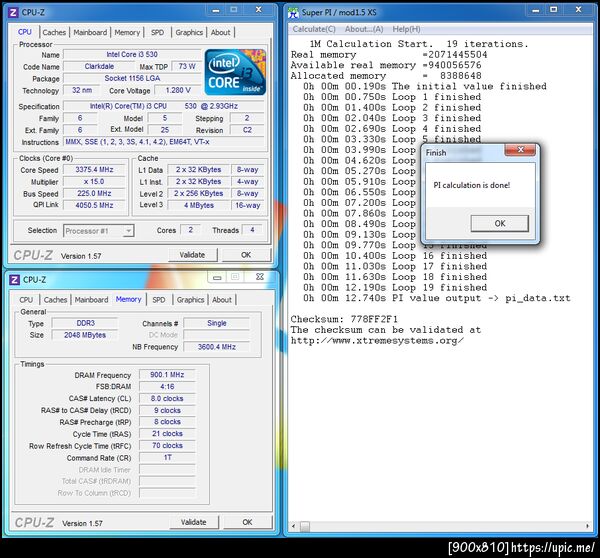Click the Channels # value Single
The height and width of the screenshot is (558, 600).
[217, 323]
